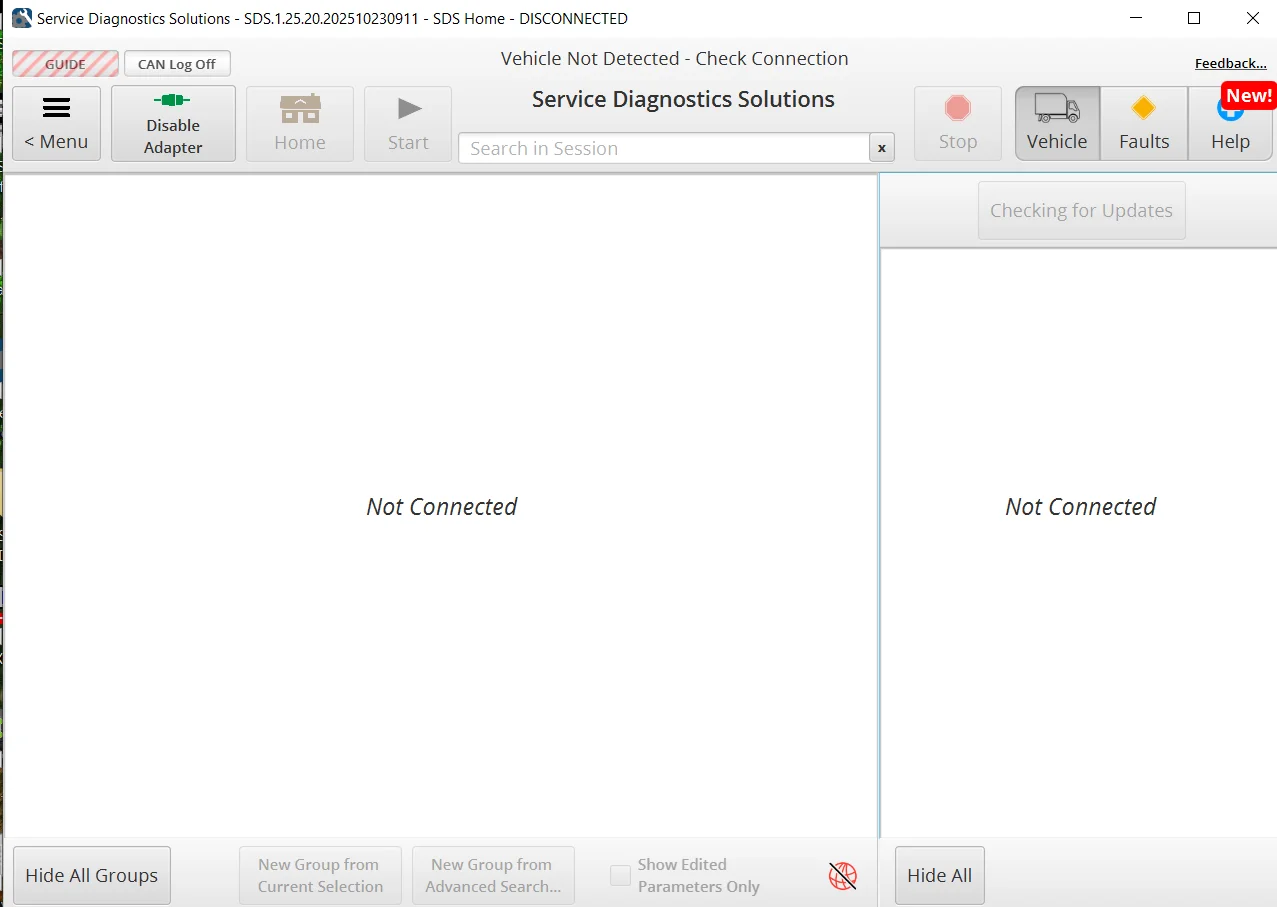The image size is (1277, 907).
Task: Open the Feedback link
Action: point(1230,62)
